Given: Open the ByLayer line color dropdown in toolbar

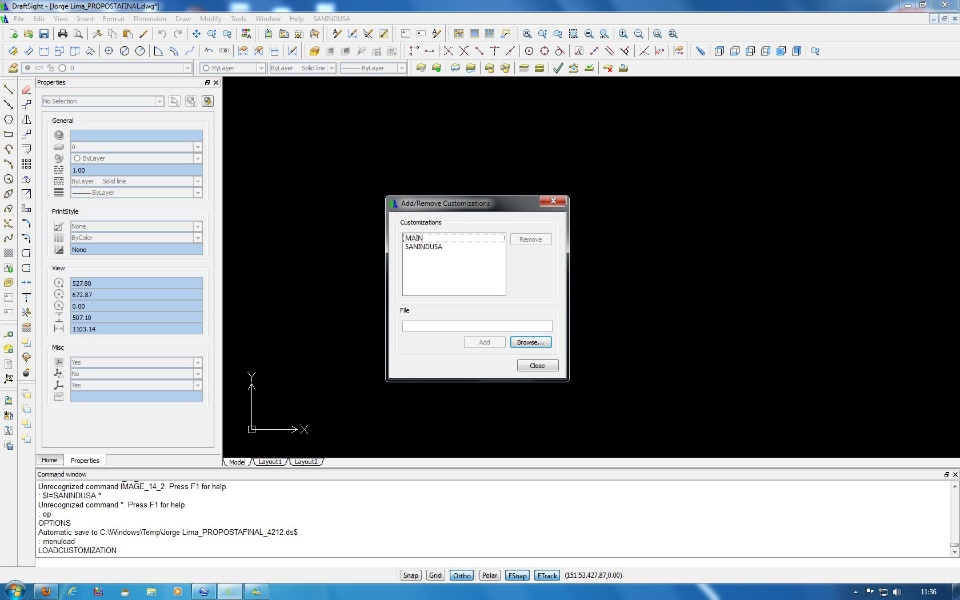Looking at the screenshot, I should tap(261, 68).
